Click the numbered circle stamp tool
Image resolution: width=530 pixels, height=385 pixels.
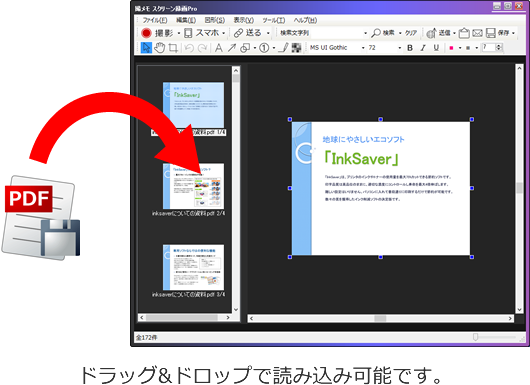click(x=264, y=48)
